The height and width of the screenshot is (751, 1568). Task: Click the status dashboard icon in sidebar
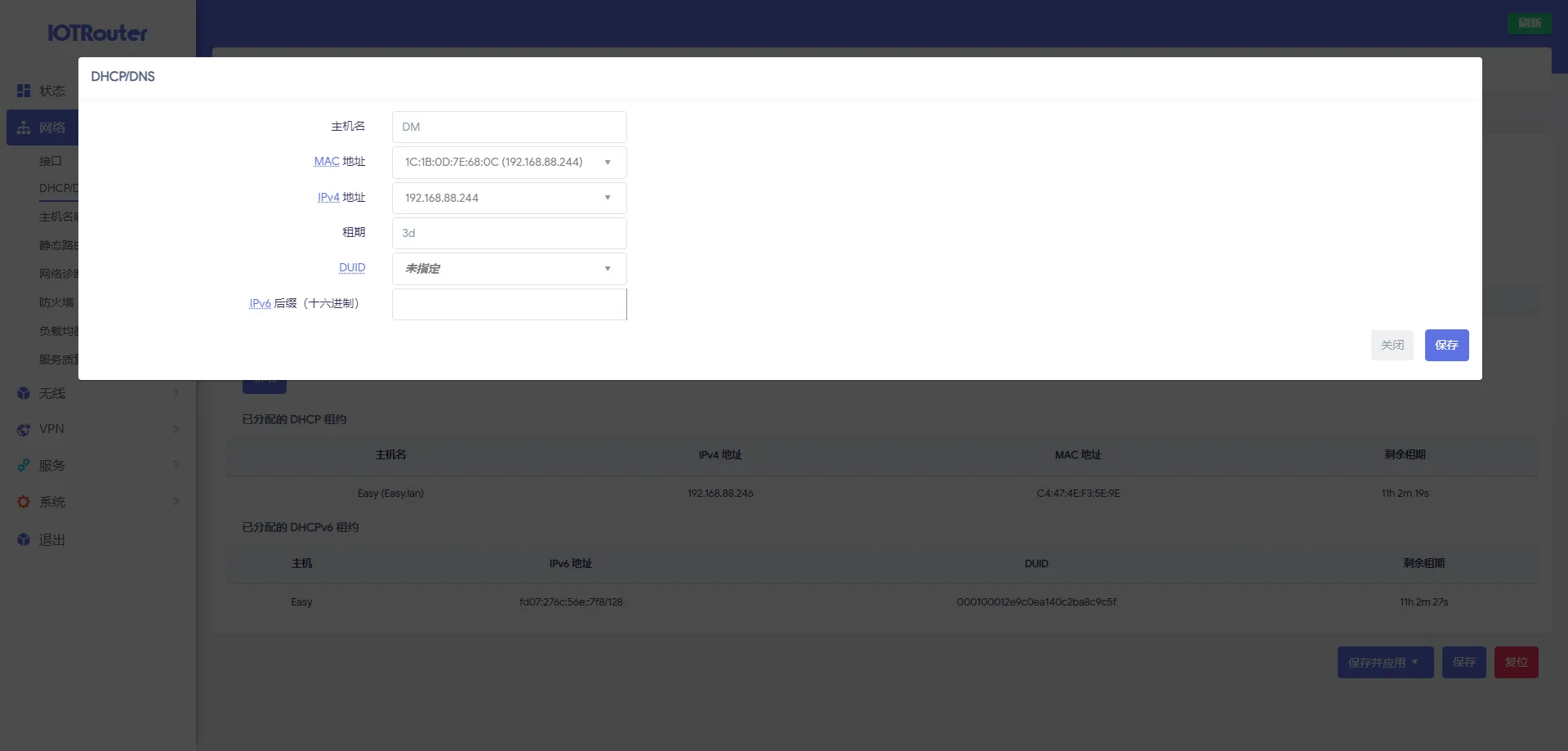coord(24,91)
